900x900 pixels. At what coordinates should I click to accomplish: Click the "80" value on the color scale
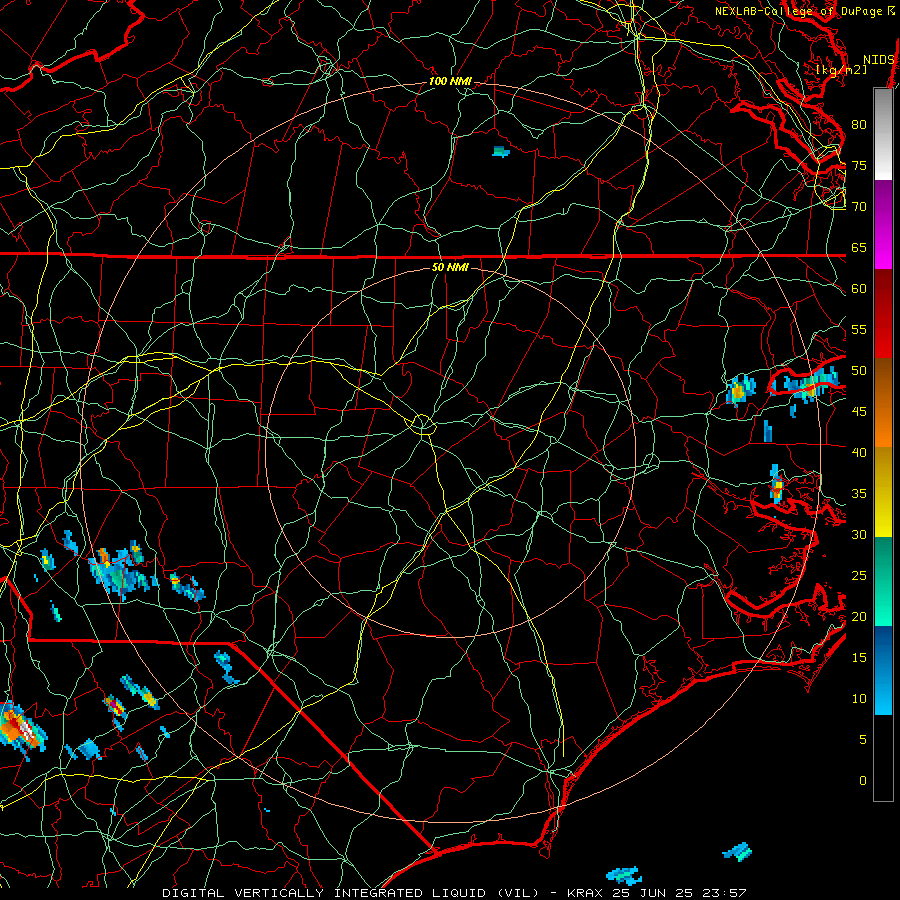click(x=859, y=125)
